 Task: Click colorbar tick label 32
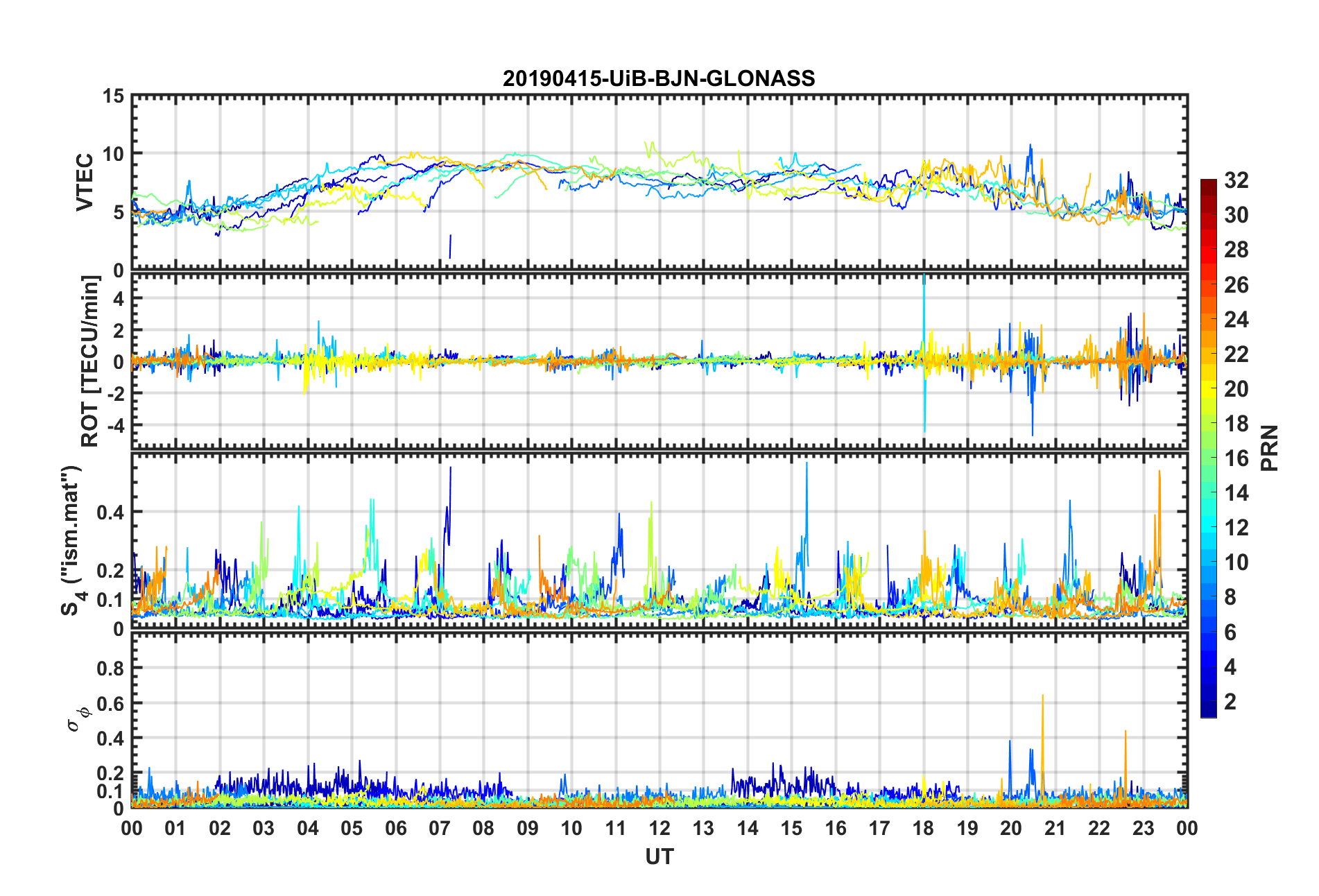click(x=1236, y=180)
